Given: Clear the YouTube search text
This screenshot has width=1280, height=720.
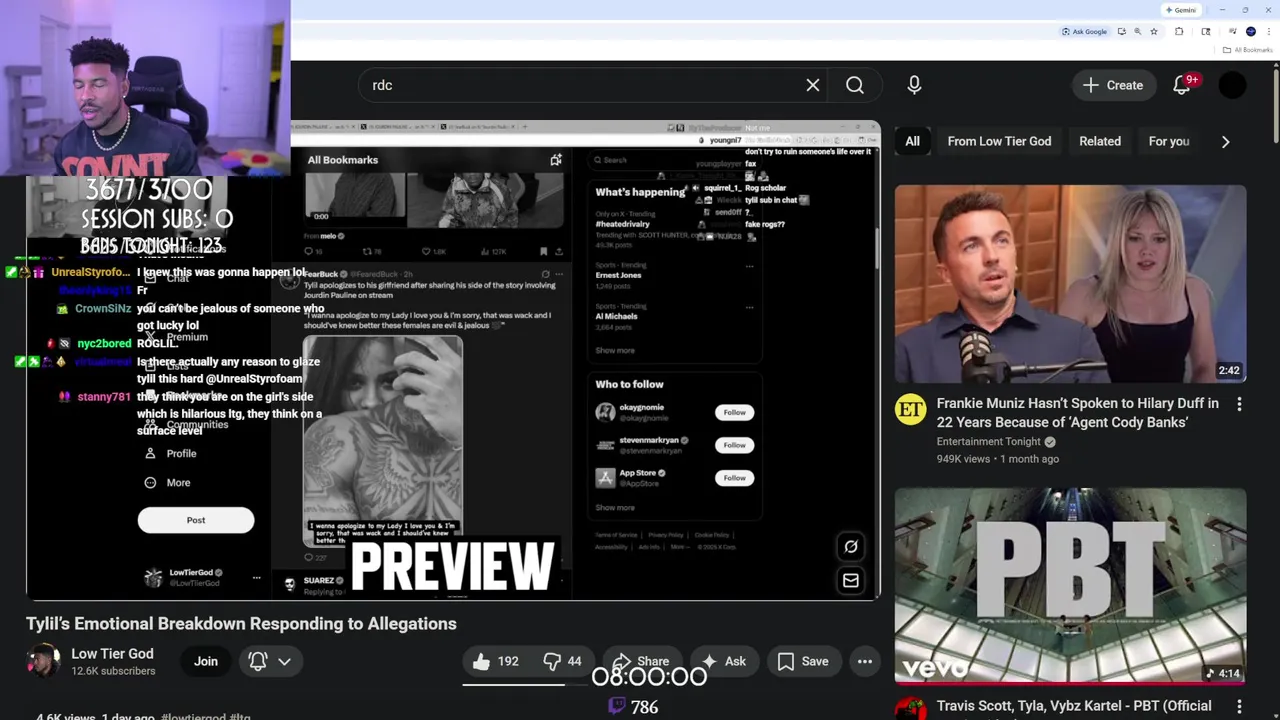Looking at the screenshot, I should coord(813,85).
